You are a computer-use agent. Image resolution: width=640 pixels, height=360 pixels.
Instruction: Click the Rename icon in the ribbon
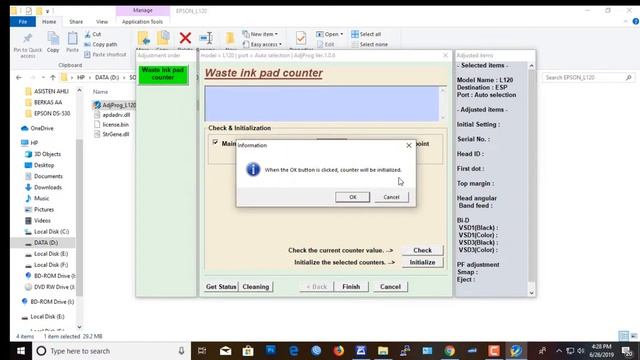206,38
